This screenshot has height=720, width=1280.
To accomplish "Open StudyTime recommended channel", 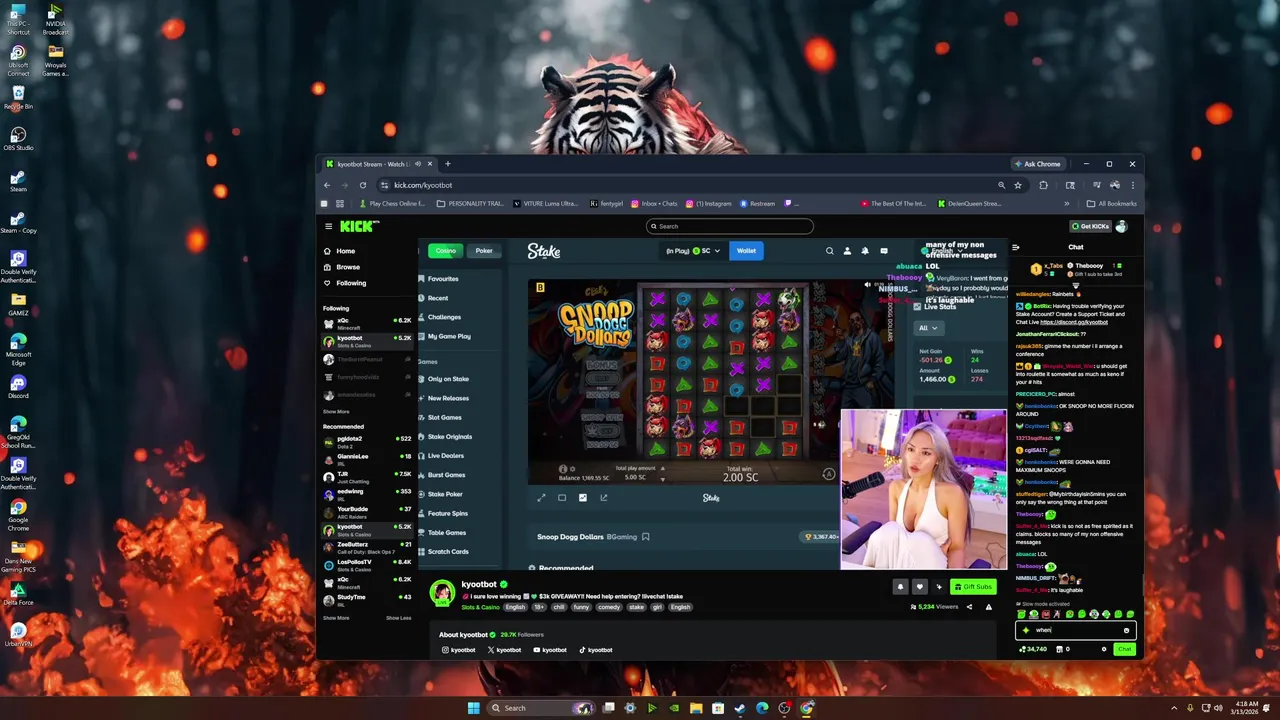I will 366,599.
